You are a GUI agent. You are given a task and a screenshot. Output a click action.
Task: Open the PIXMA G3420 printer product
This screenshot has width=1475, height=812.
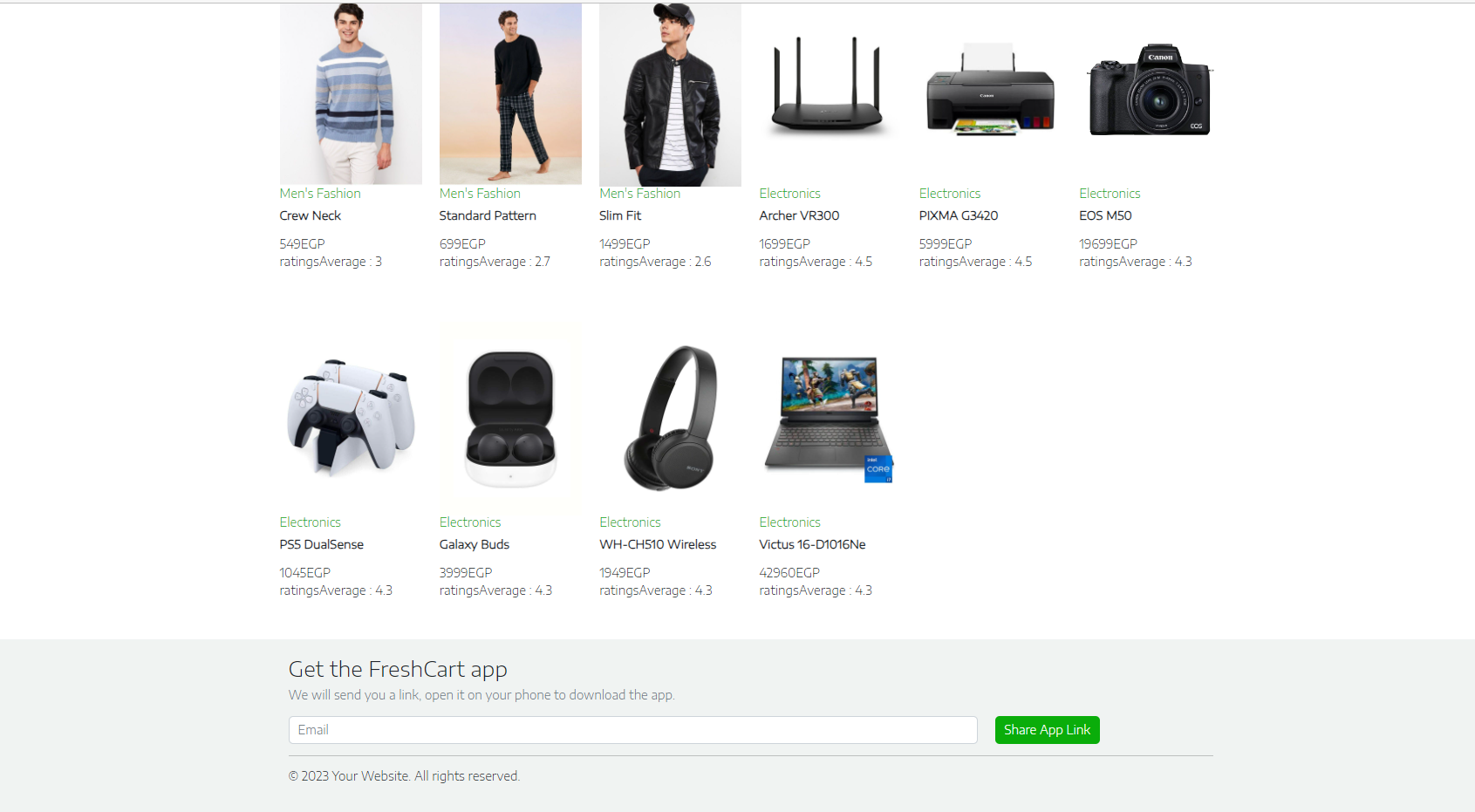[x=959, y=215]
